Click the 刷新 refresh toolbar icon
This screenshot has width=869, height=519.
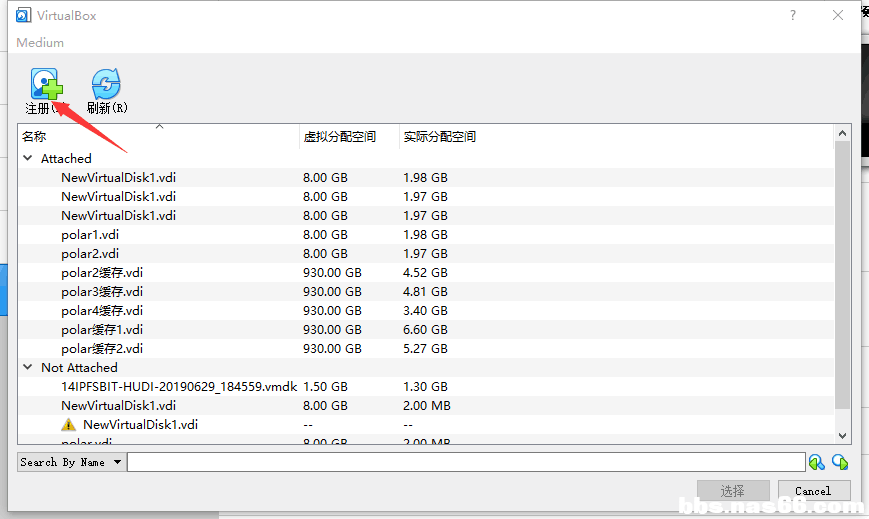pyautogui.click(x=106, y=84)
